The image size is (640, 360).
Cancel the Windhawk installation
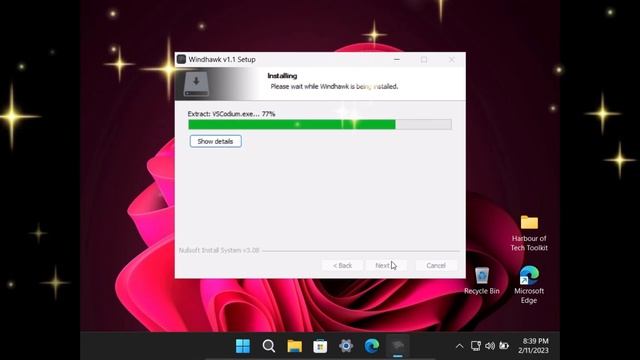coord(436,265)
